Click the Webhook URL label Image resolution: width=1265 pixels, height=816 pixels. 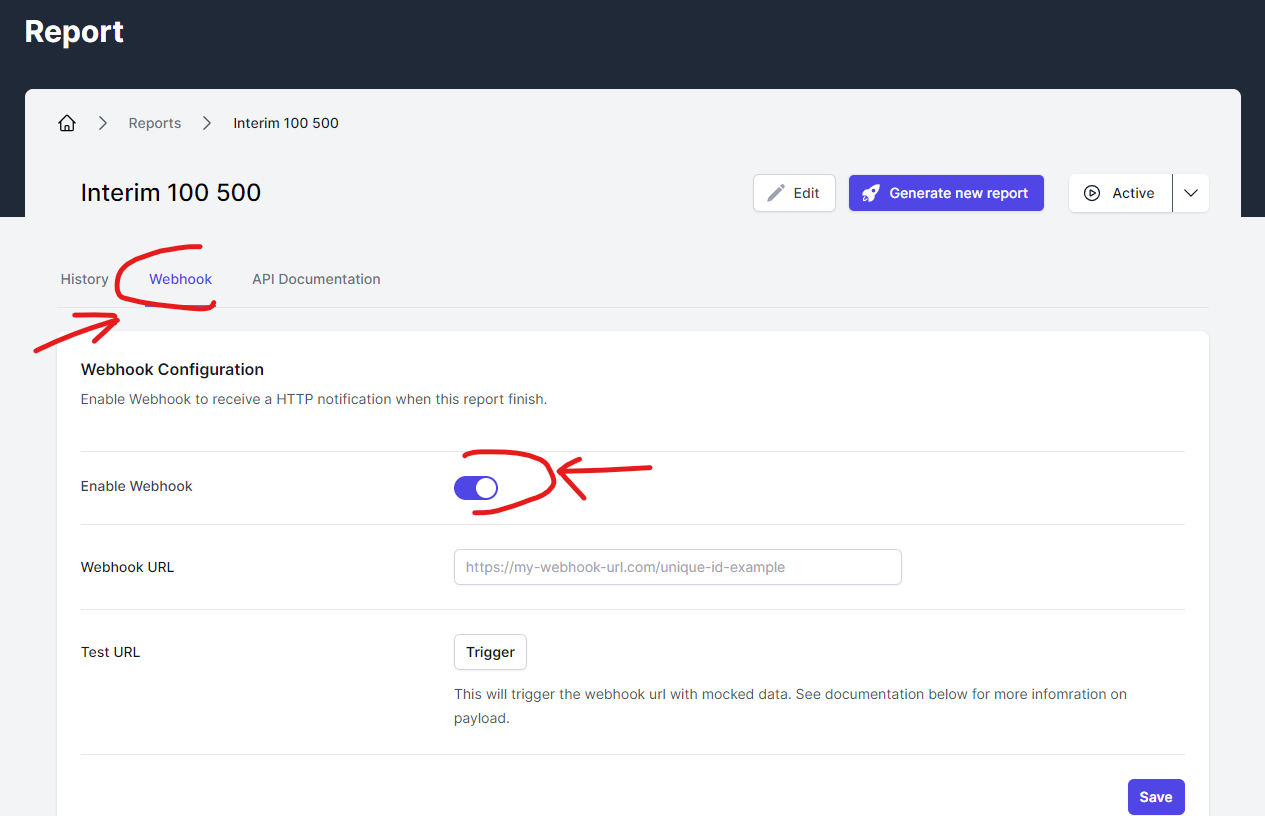(x=128, y=567)
